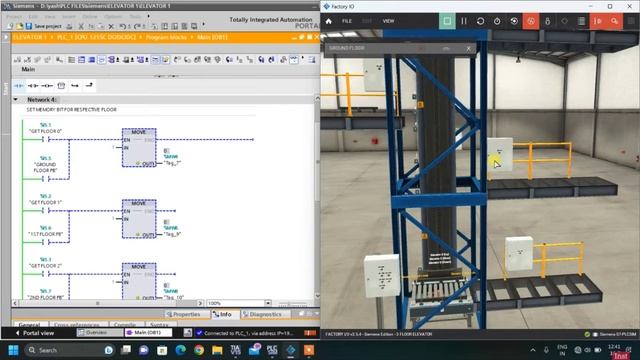Click the red search icon in Factory IO
This screenshot has height=360, width=640.
(x=614, y=21)
